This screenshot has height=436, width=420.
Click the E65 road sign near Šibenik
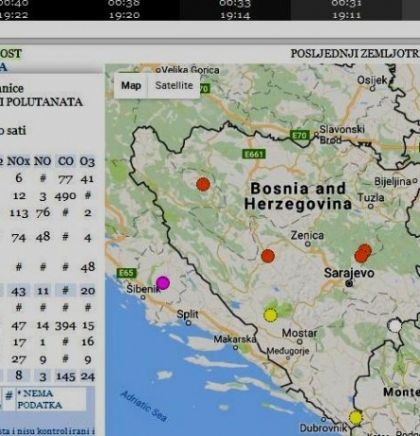(x=127, y=273)
